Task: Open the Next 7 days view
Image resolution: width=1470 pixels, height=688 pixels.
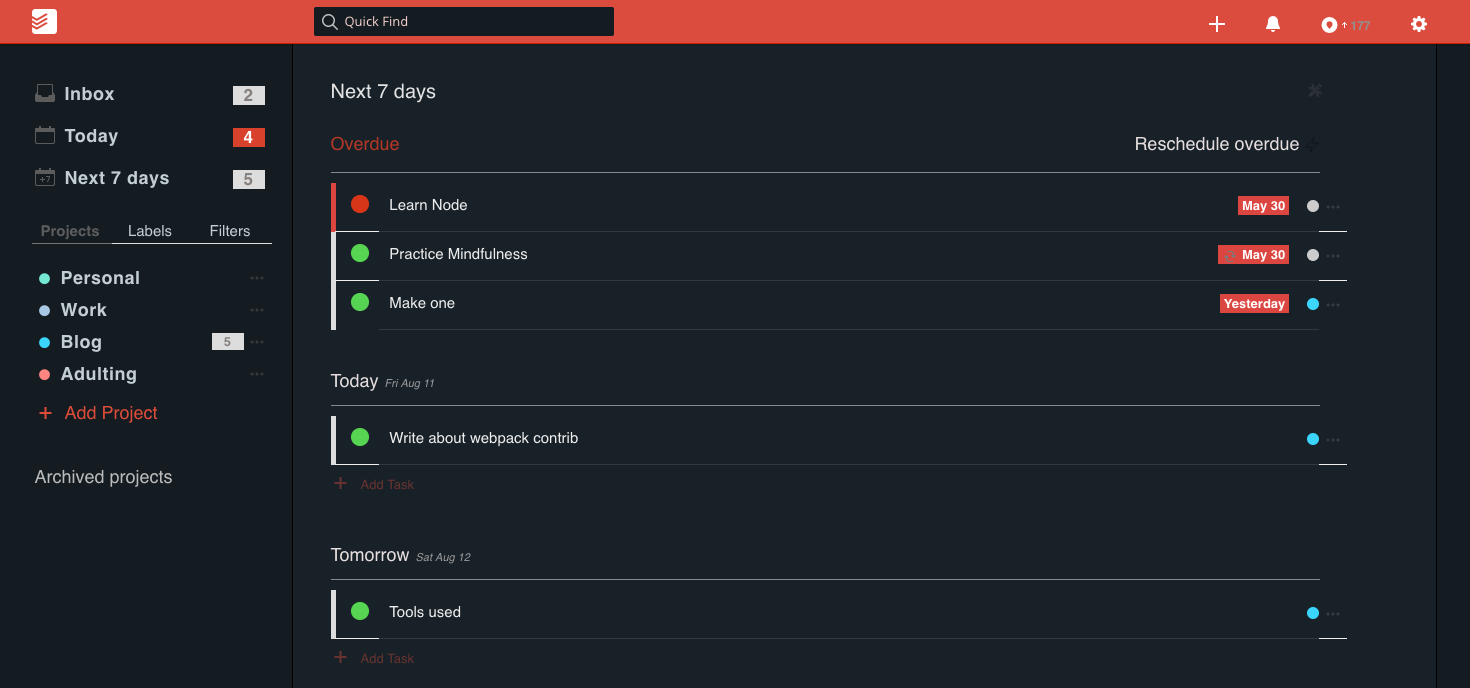Action: [115, 177]
